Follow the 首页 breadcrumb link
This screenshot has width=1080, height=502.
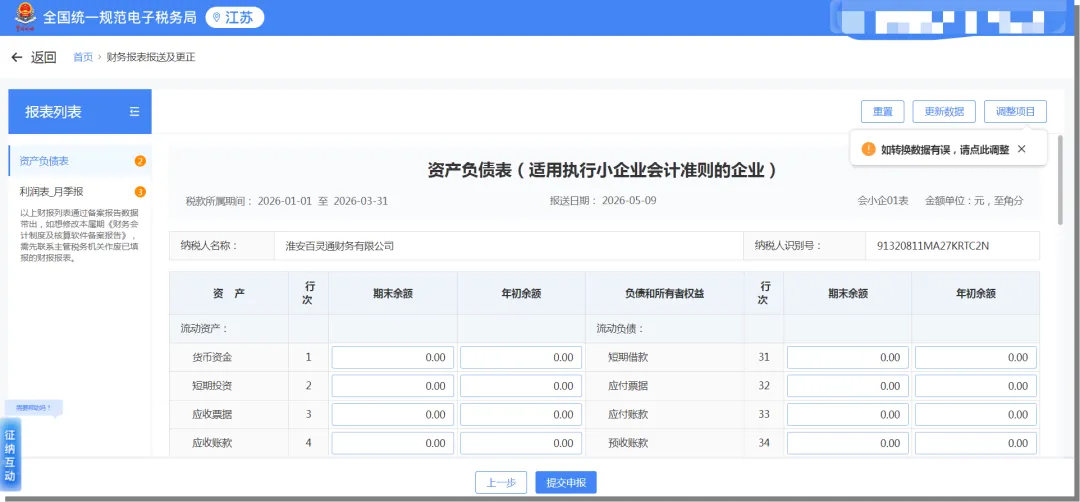(x=83, y=57)
